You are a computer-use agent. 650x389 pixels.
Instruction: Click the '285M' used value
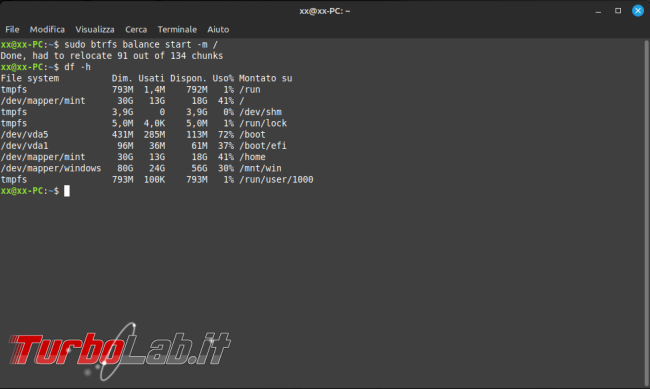[154, 134]
